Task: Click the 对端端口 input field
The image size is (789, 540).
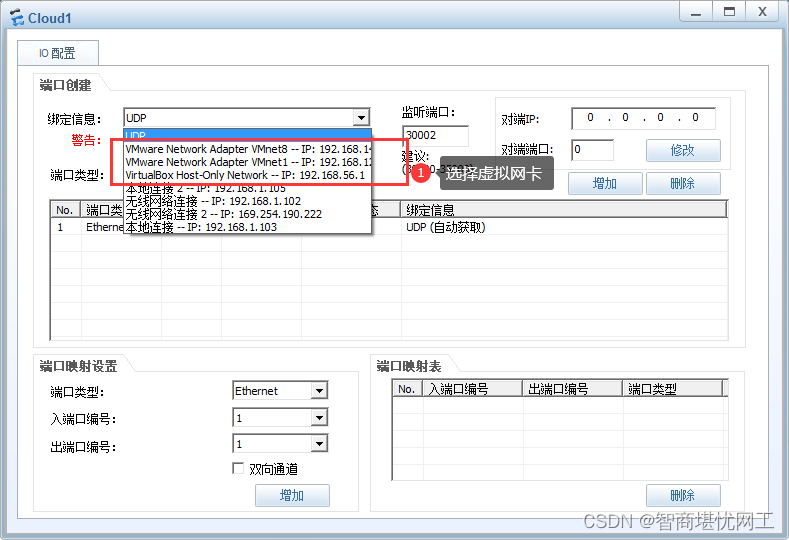Action: [x=592, y=150]
